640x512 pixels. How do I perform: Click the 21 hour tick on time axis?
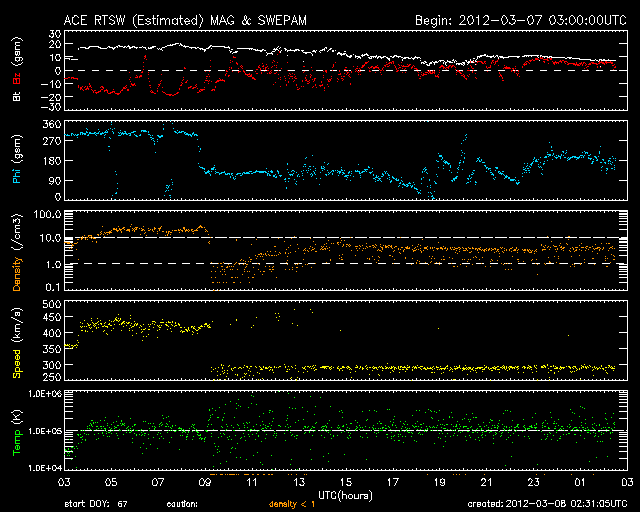coord(485,483)
